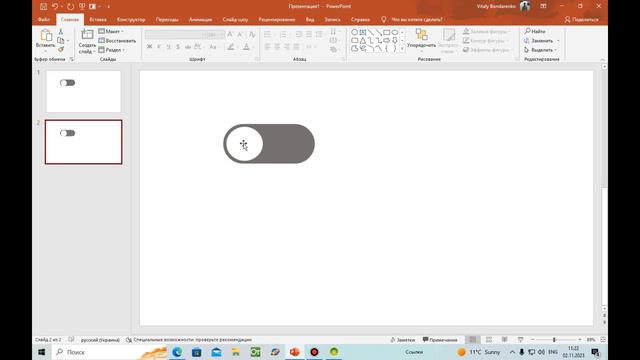Image resolution: width=640 pixels, height=360 pixels.
Task: Collapse the ribbon with the chevron
Action: (x=602, y=60)
